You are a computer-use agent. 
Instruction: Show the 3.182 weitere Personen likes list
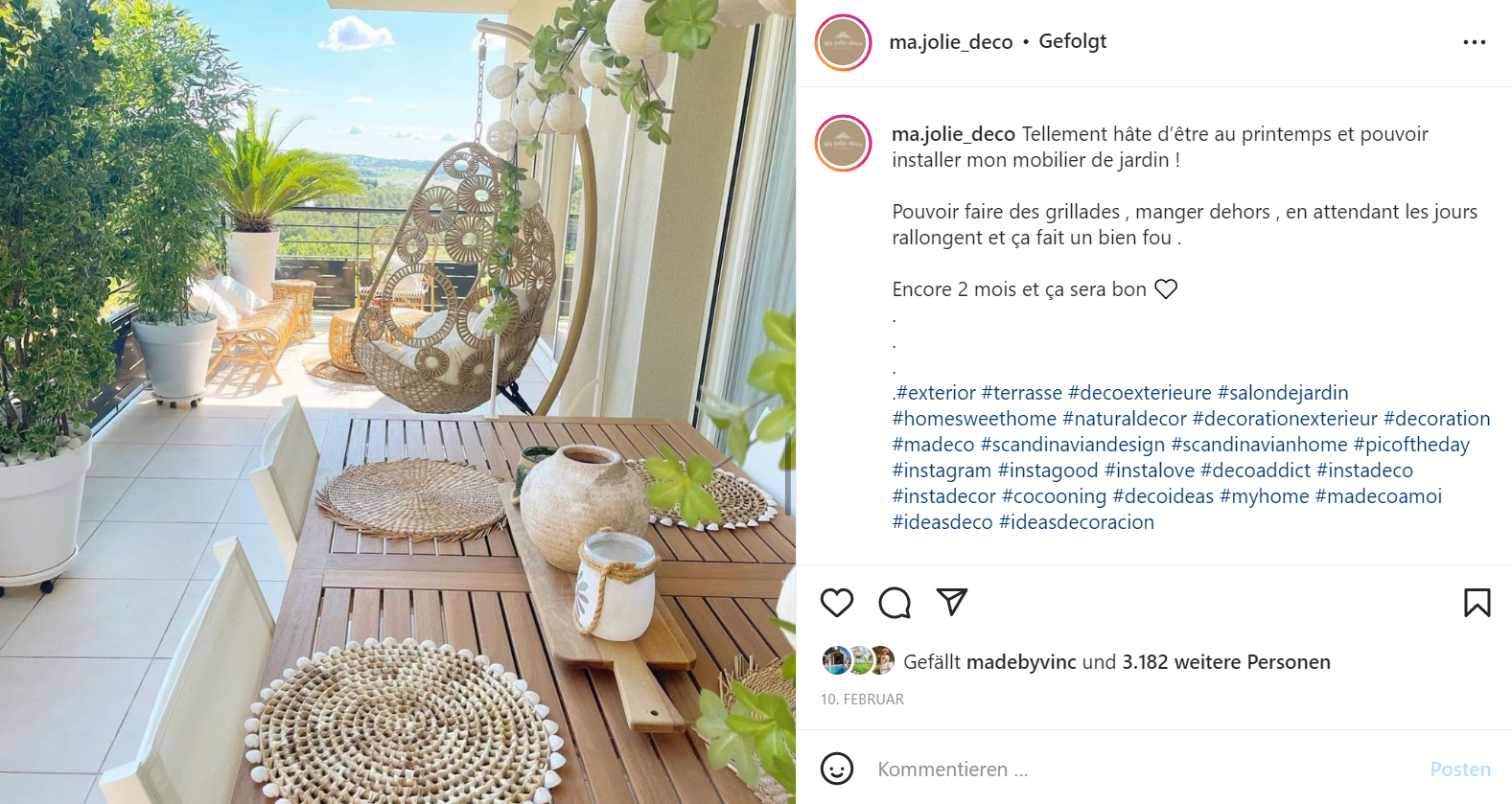[1226, 662]
